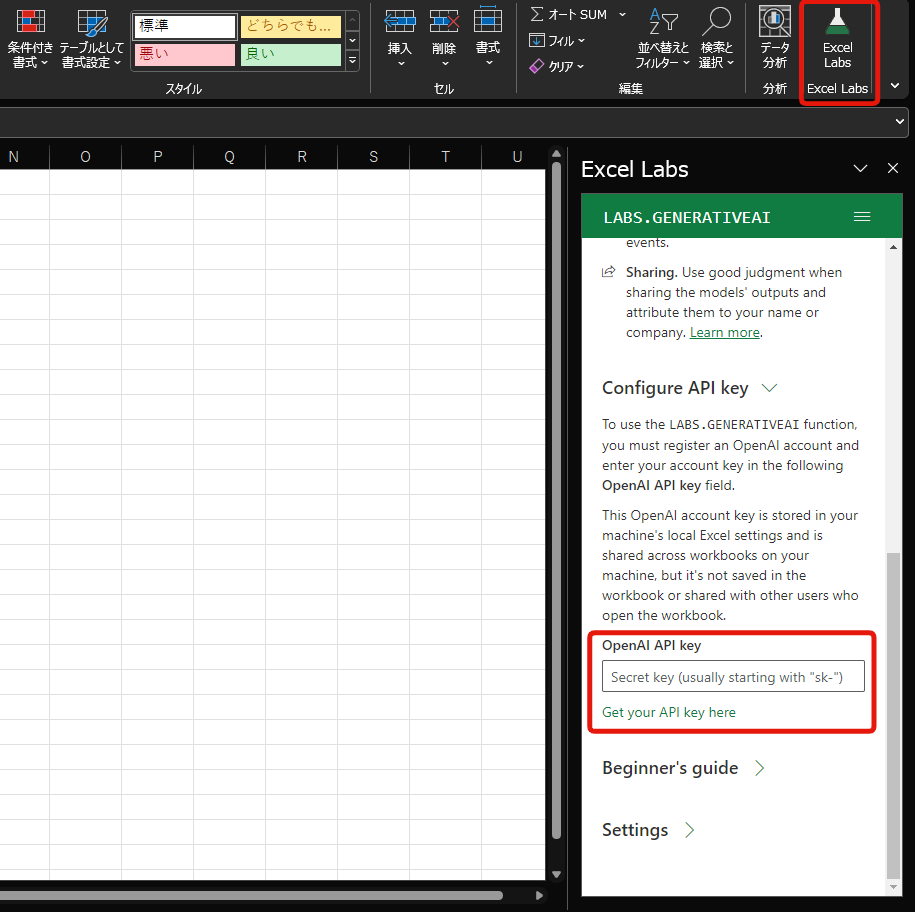Open the Learn more link

pos(725,332)
